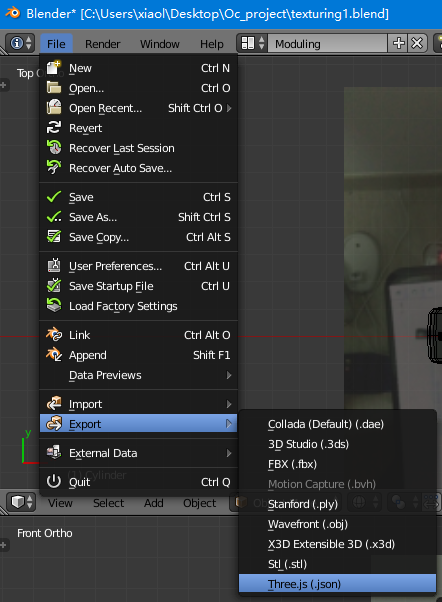Screen dimensions: 442x602
Task: Open the 3D viewport Object menu
Action: tap(199, 503)
